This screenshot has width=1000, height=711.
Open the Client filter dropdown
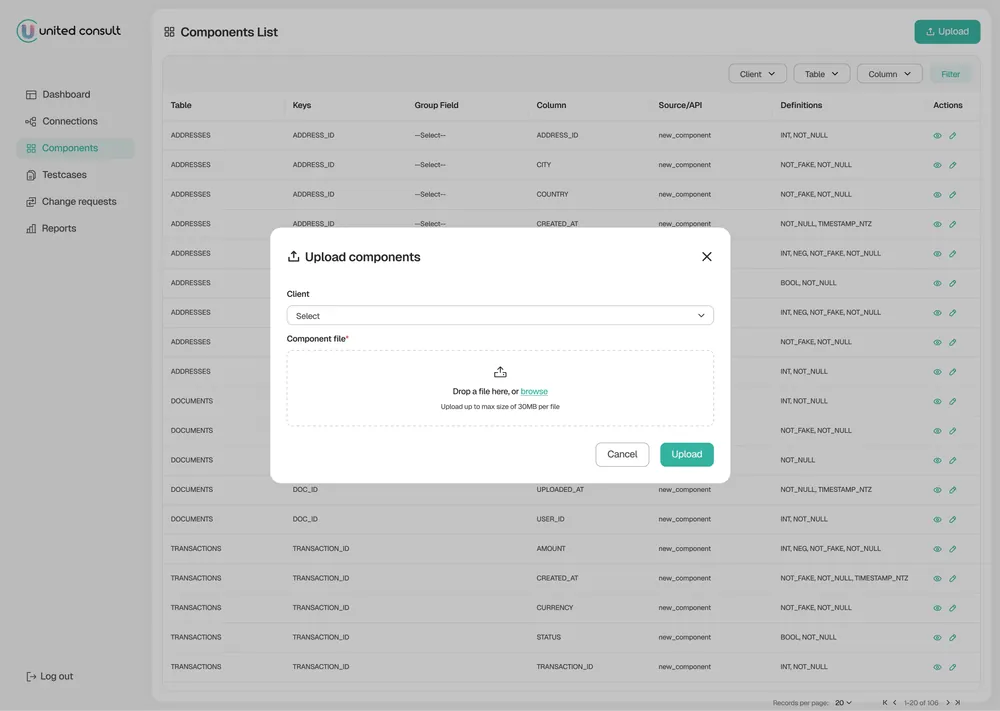[x=757, y=74]
